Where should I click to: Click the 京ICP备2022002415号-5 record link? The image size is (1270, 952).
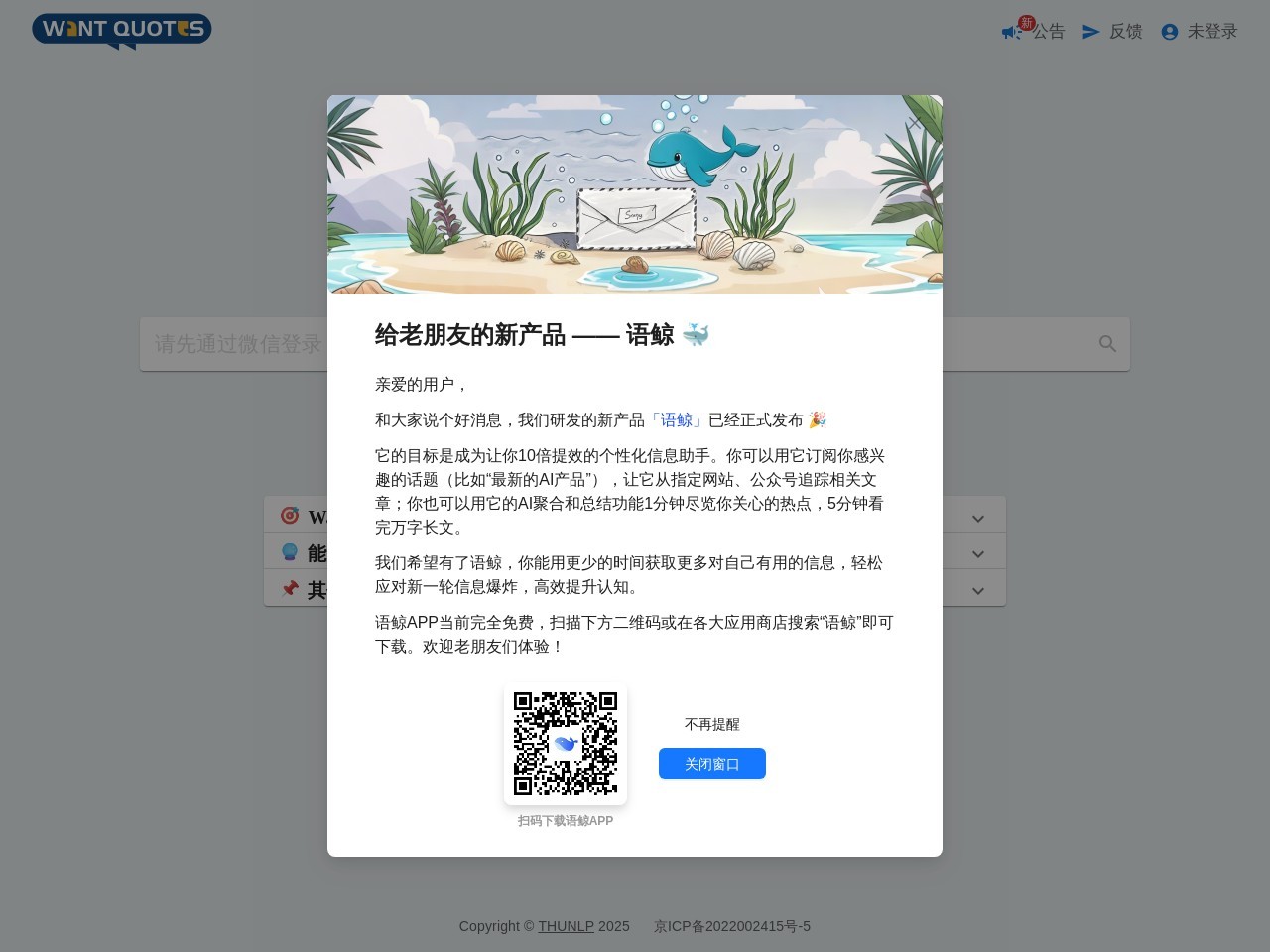pos(732,926)
